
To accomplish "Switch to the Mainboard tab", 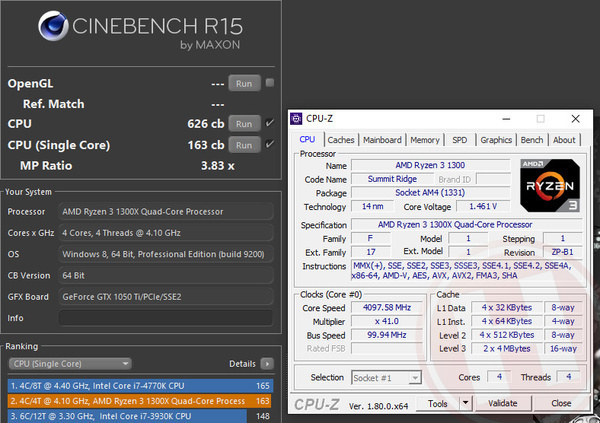I will coord(382,140).
